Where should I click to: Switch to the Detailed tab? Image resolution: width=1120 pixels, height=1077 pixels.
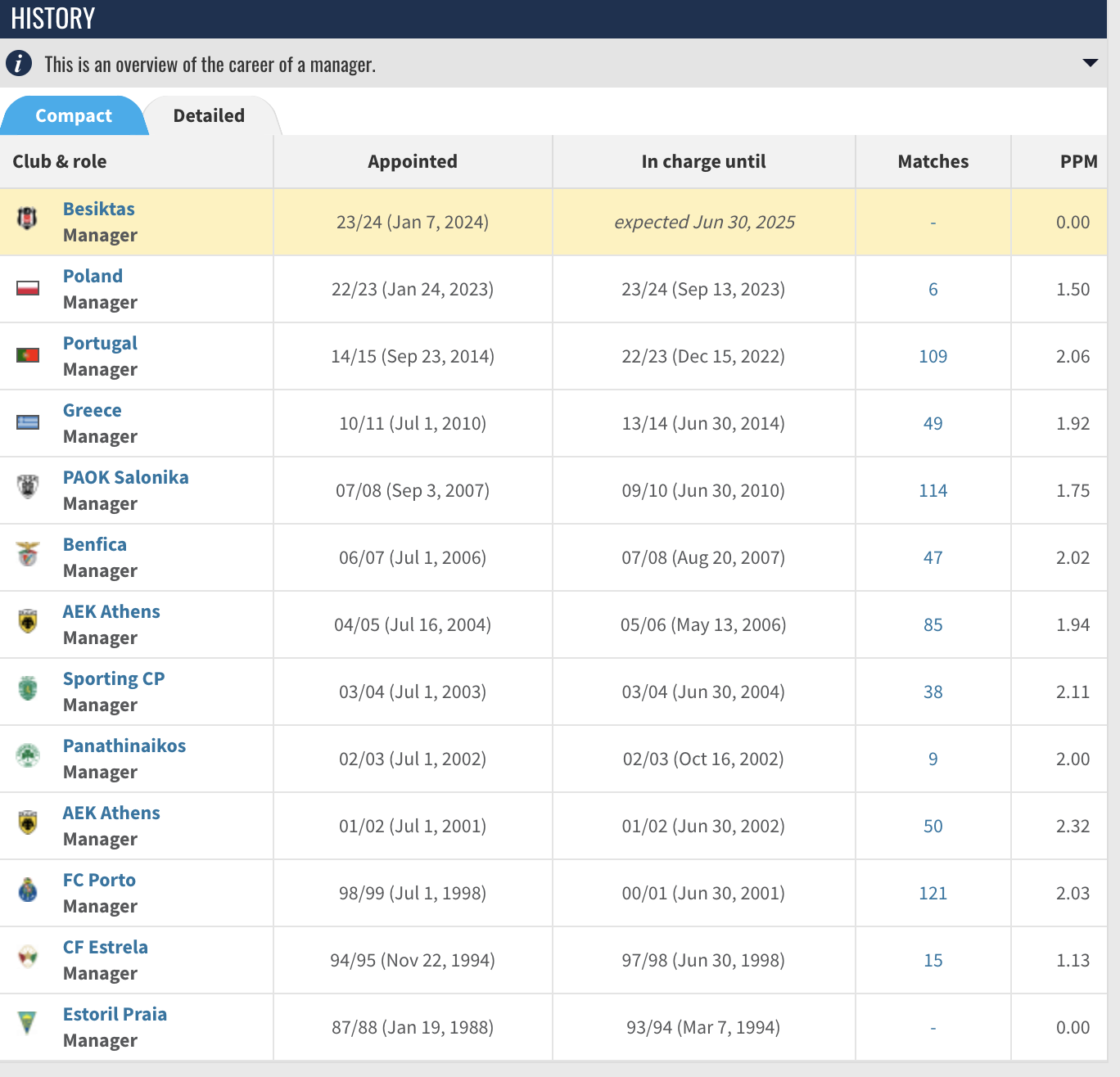tap(209, 116)
